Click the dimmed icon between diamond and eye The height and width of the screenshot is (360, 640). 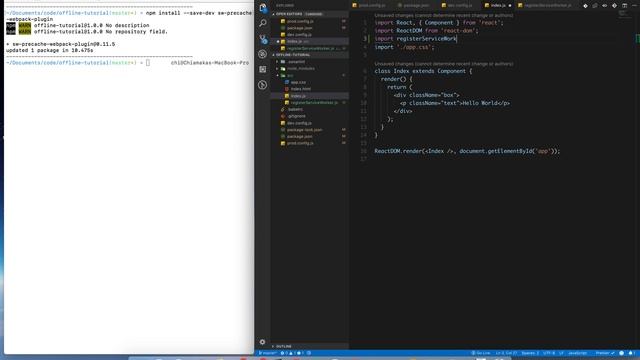click(x=595, y=6)
